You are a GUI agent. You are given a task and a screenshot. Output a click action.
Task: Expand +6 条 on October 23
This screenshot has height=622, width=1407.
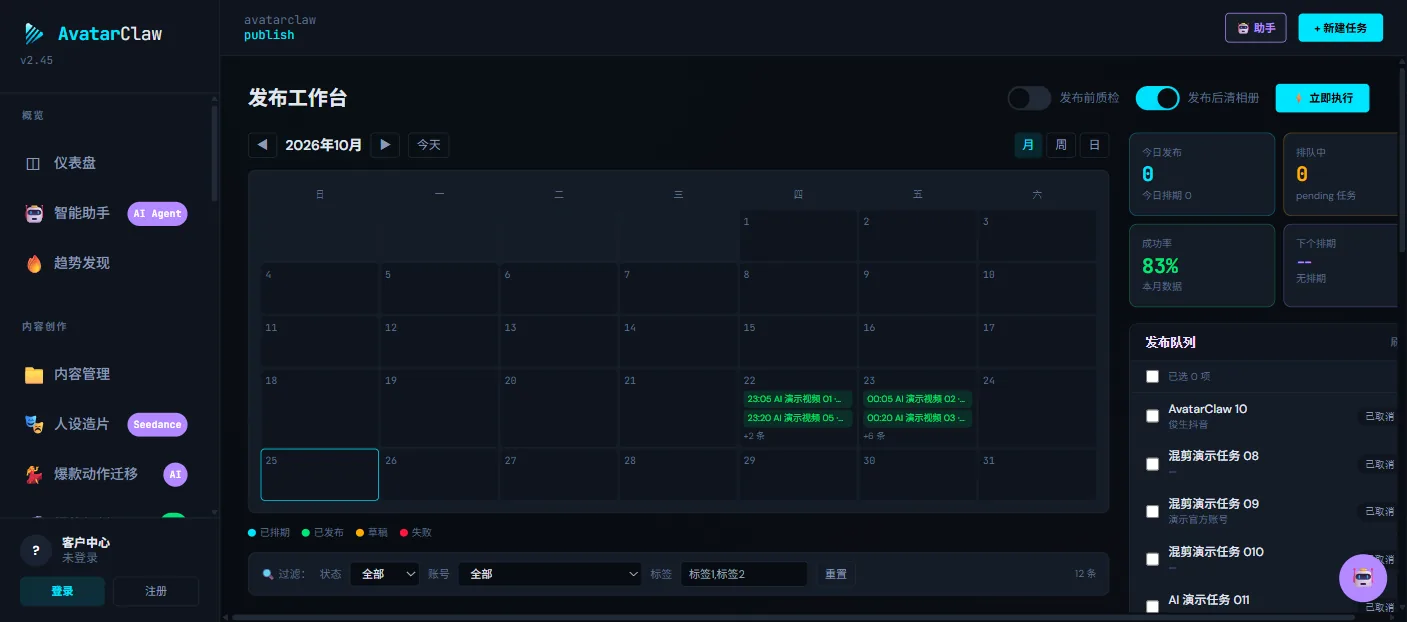coord(874,436)
